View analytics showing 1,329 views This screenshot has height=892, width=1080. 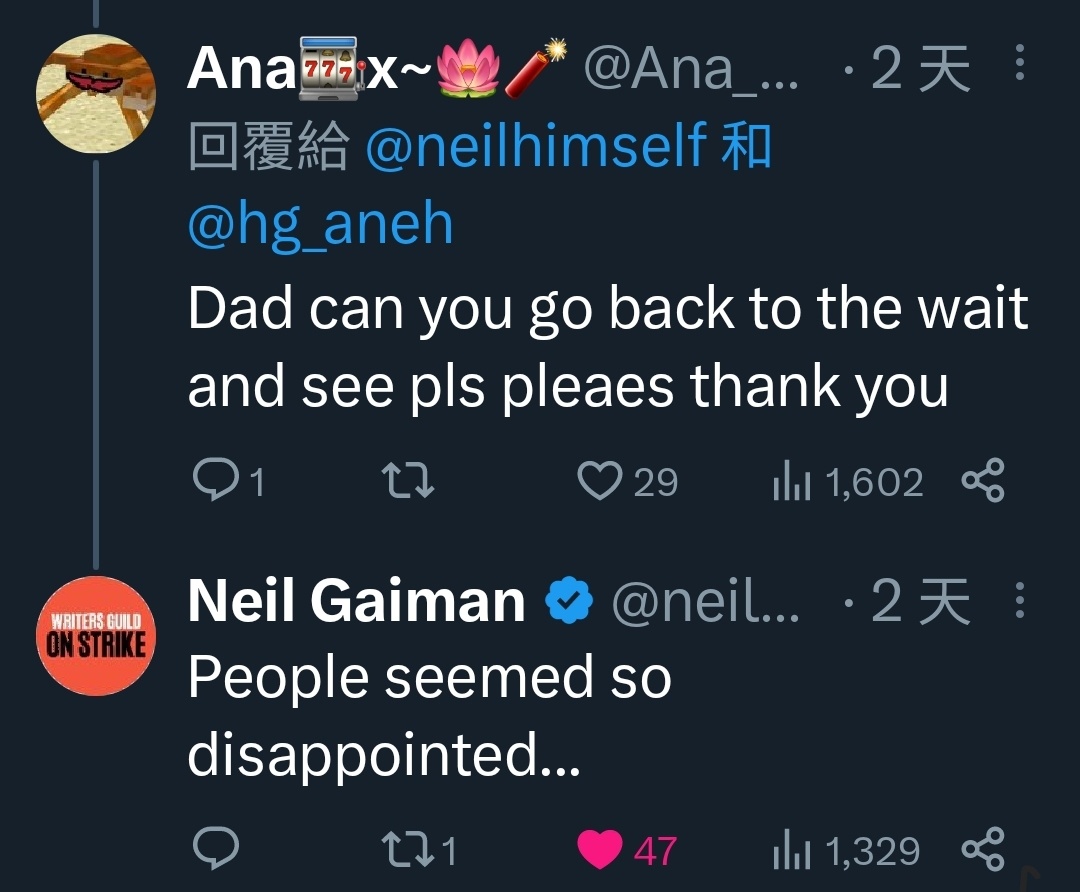pos(847,851)
